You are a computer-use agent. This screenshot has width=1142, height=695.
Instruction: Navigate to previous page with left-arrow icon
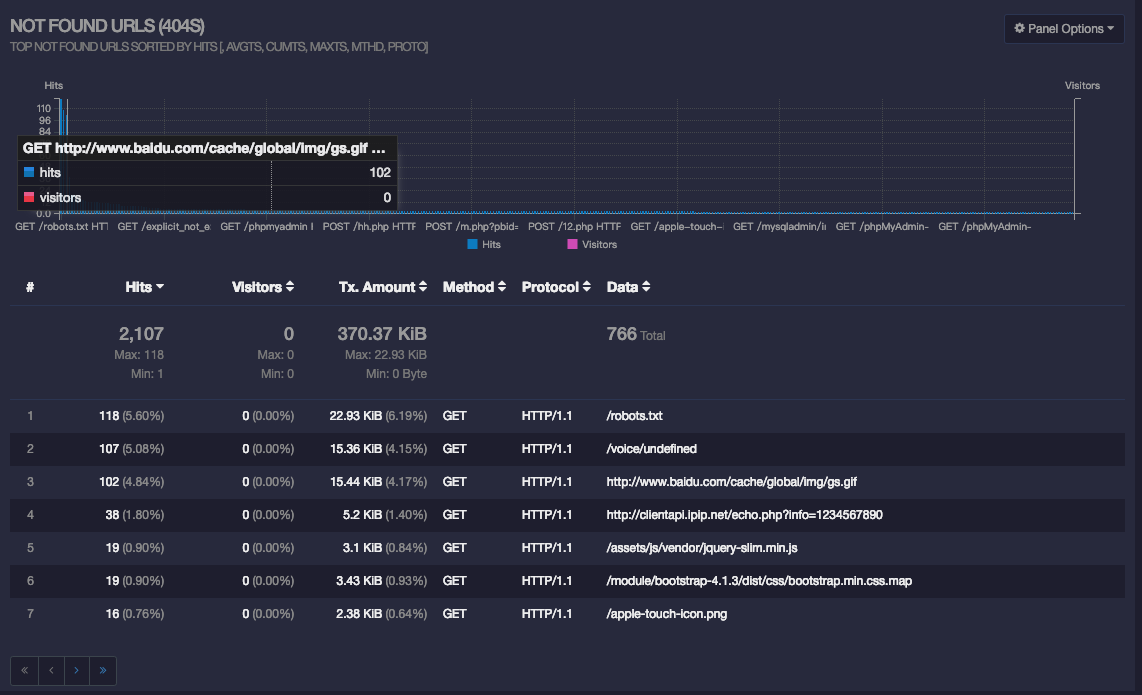[51, 670]
